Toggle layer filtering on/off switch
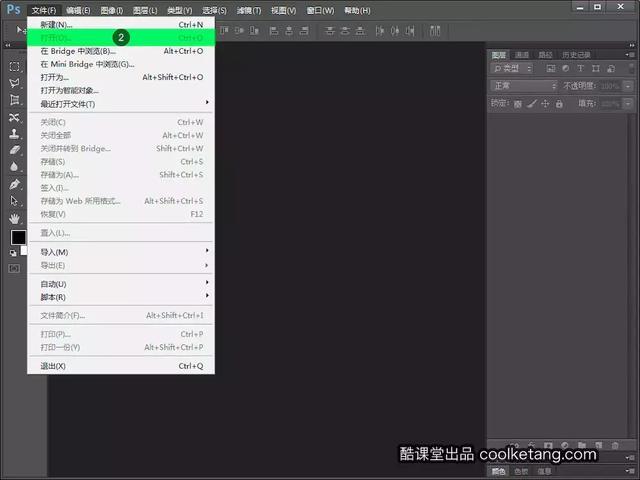The image size is (640, 480). coord(631,67)
